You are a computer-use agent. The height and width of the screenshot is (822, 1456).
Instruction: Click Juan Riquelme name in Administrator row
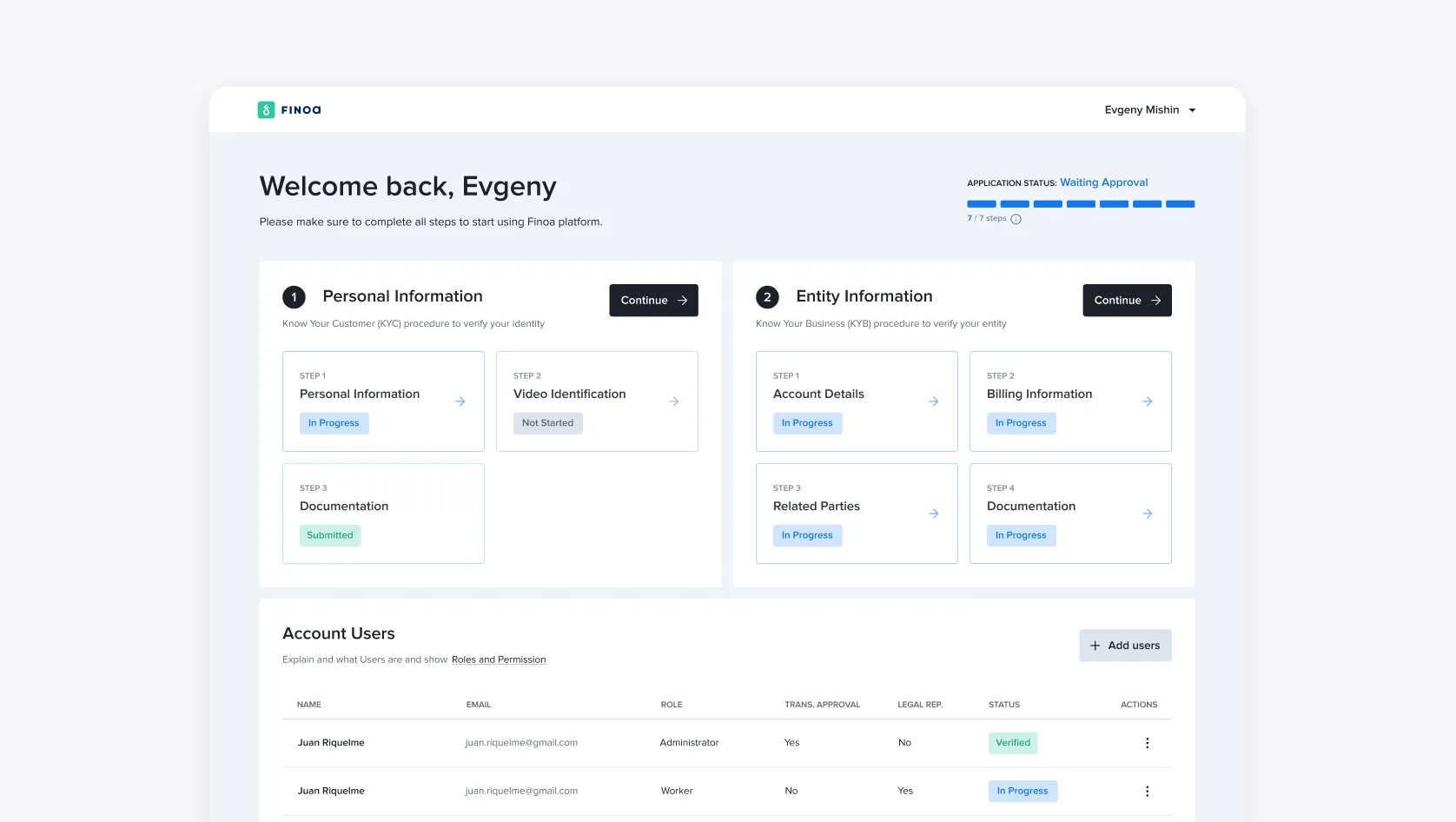pyautogui.click(x=331, y=743)
